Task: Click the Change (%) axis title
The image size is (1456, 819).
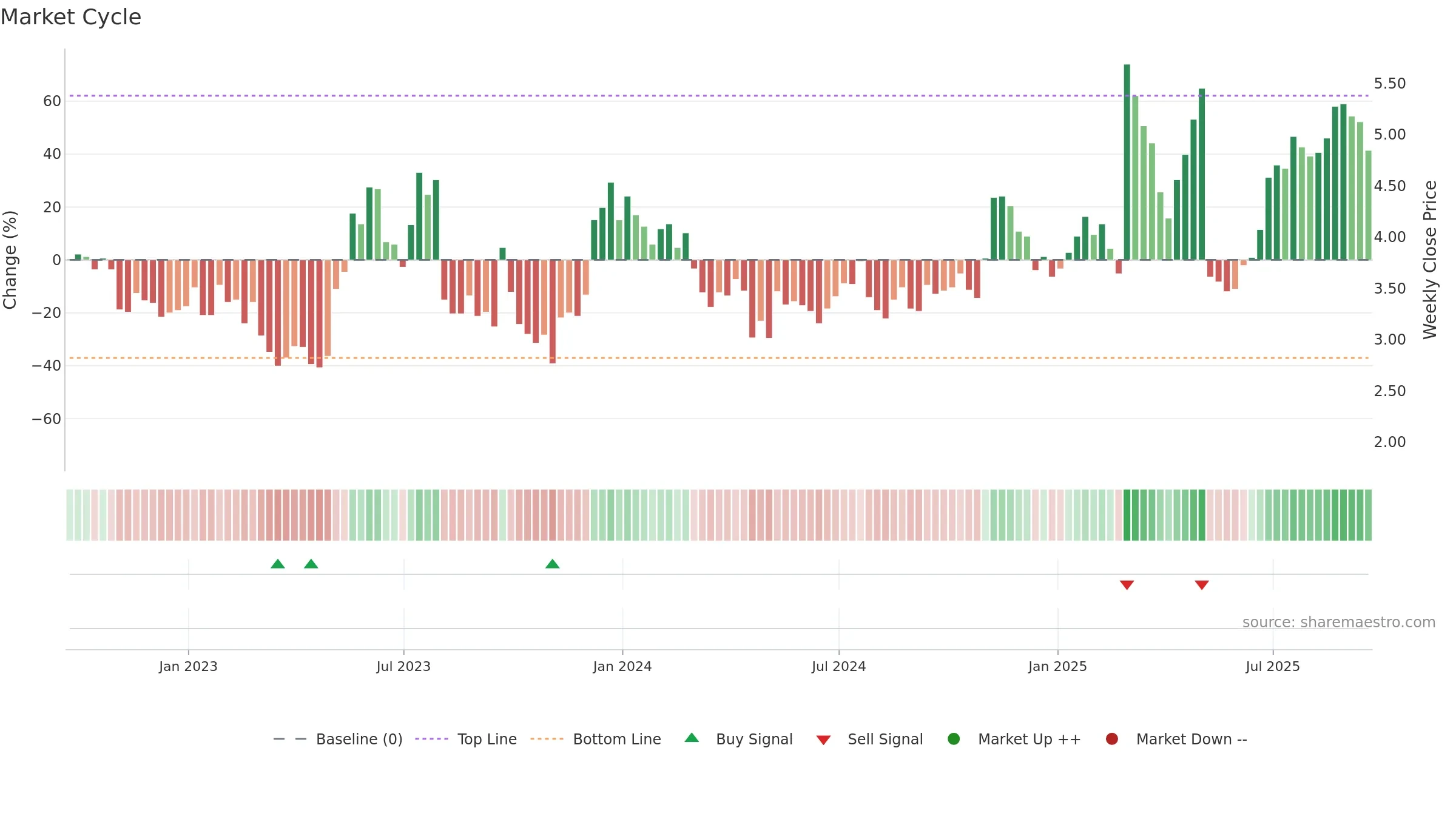Action: click(10, 260)
